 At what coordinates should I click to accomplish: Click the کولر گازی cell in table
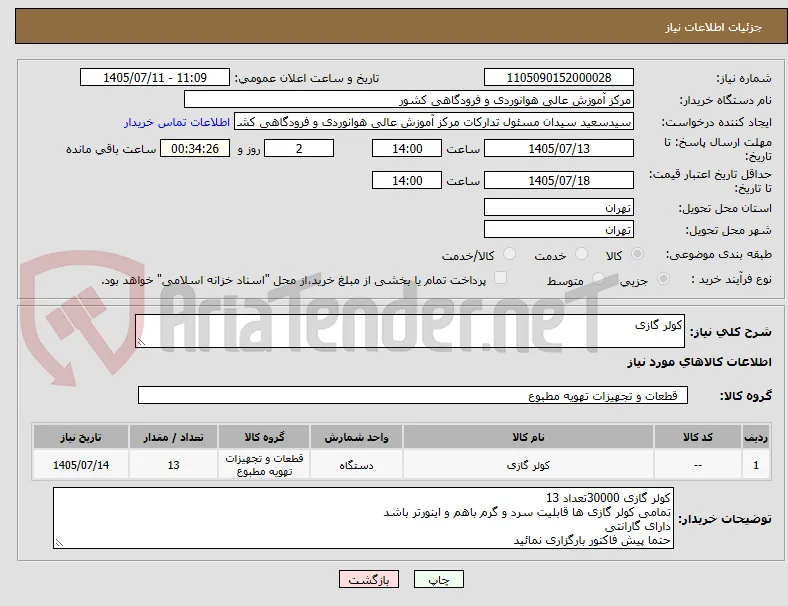[x=528, y=465]
